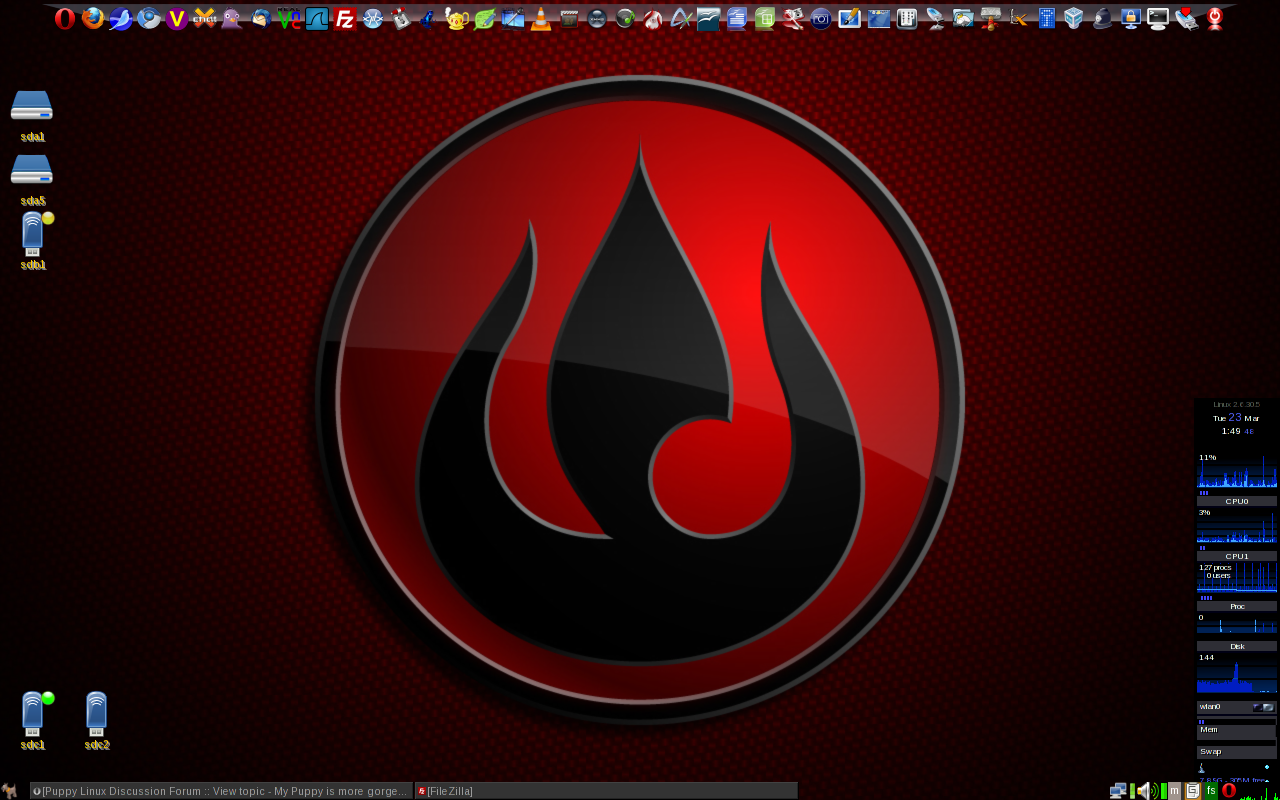Open the XChat IRC client
The width and height of the screenshot is (1280, 800).
[x=205, y=18]
